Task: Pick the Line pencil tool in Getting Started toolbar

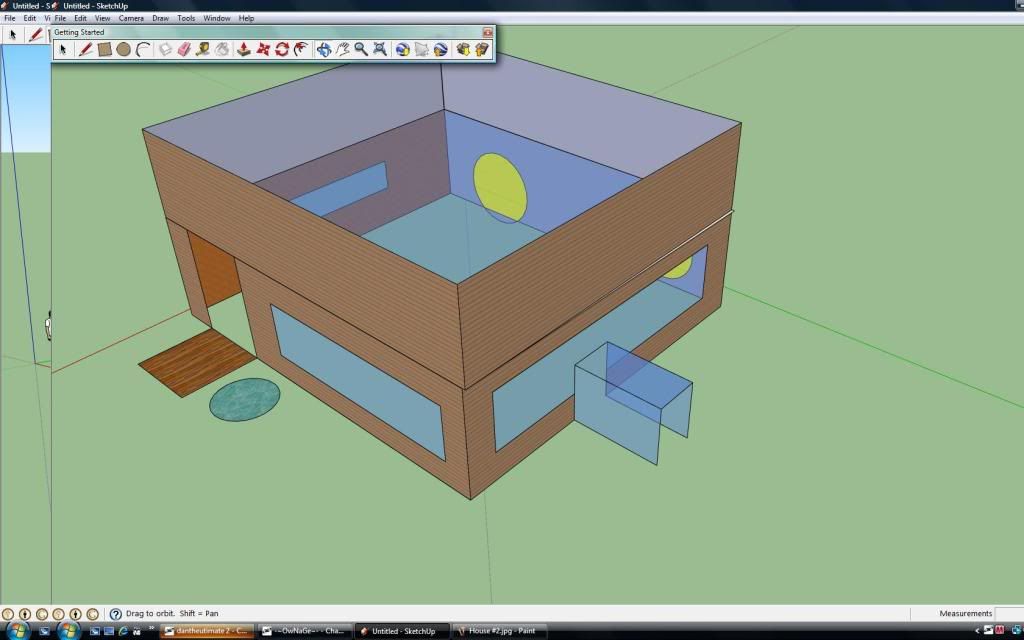Action: (85, 49)
